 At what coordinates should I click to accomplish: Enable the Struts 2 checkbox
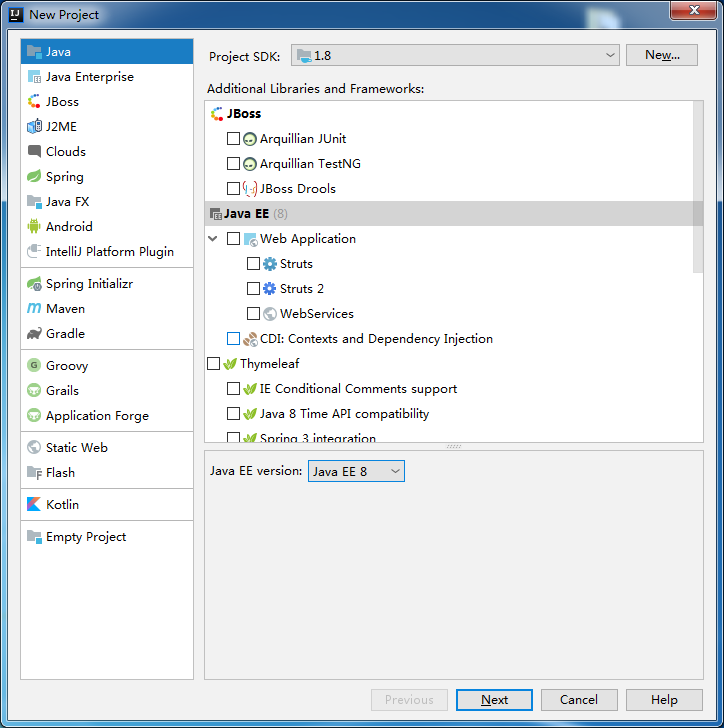[x=253, y=289]
